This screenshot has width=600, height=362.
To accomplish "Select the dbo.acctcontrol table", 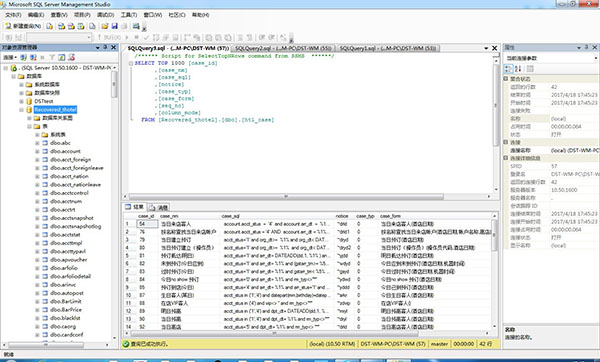I will [x=69, y=193].
